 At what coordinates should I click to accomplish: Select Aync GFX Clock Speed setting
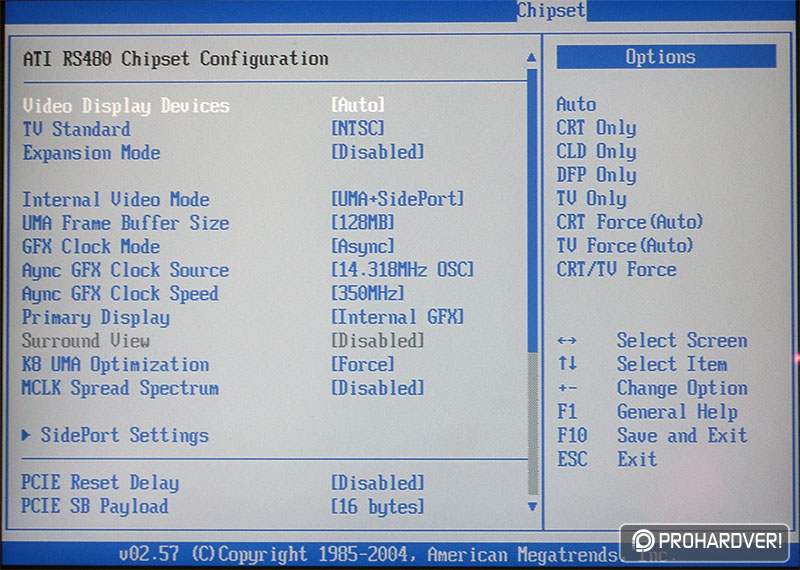[120, 294]
